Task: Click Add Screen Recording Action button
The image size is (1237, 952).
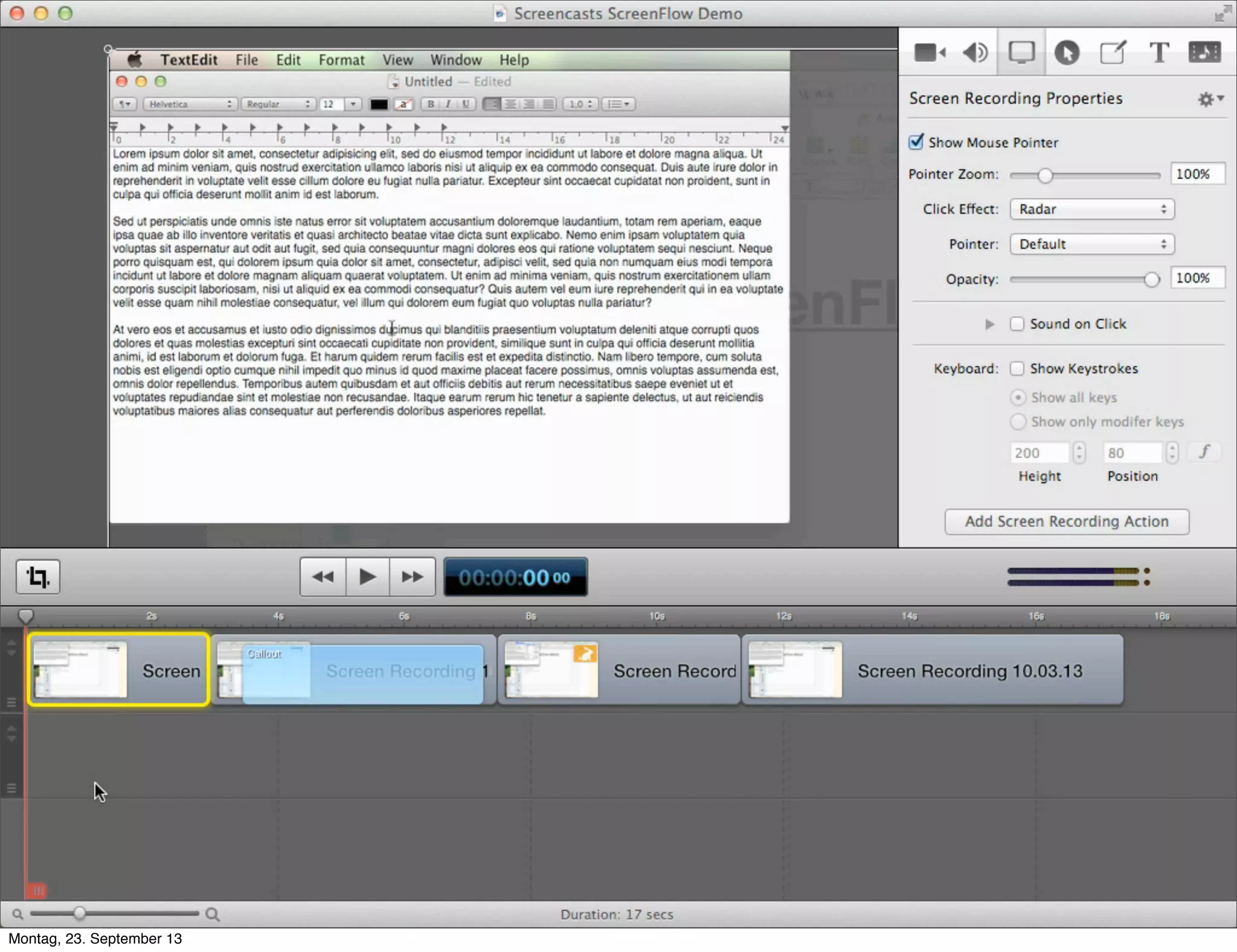Action: pos(1067,522)
